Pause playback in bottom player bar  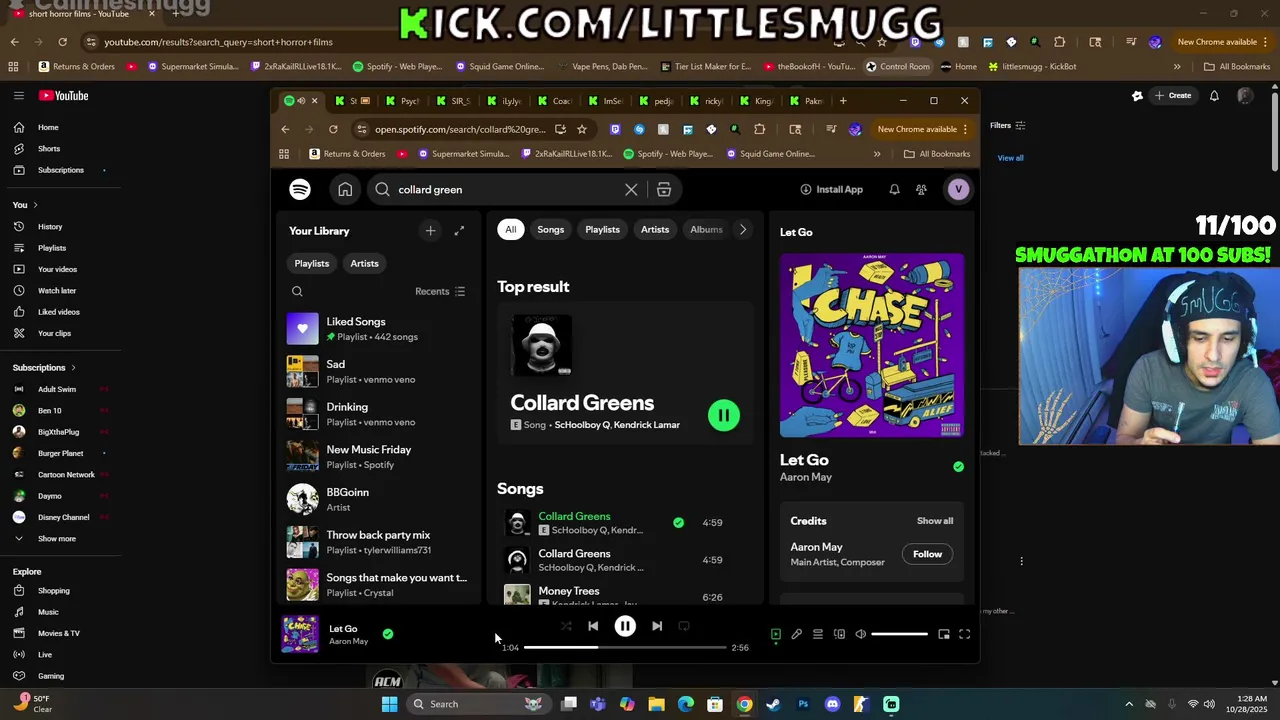tap(625, 626)
